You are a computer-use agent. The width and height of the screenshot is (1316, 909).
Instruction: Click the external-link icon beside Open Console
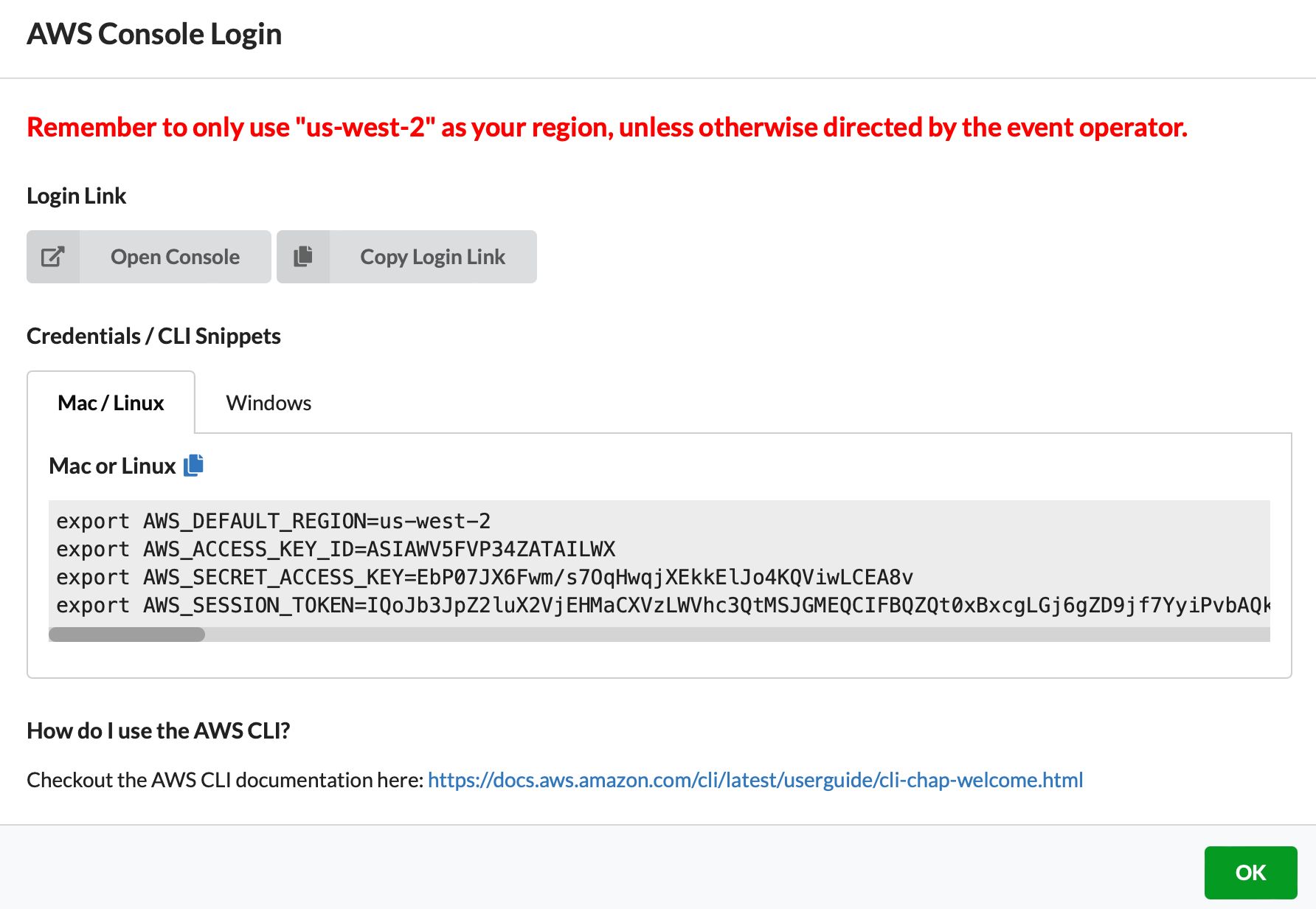pyautogui.click(x=53, y=257)
